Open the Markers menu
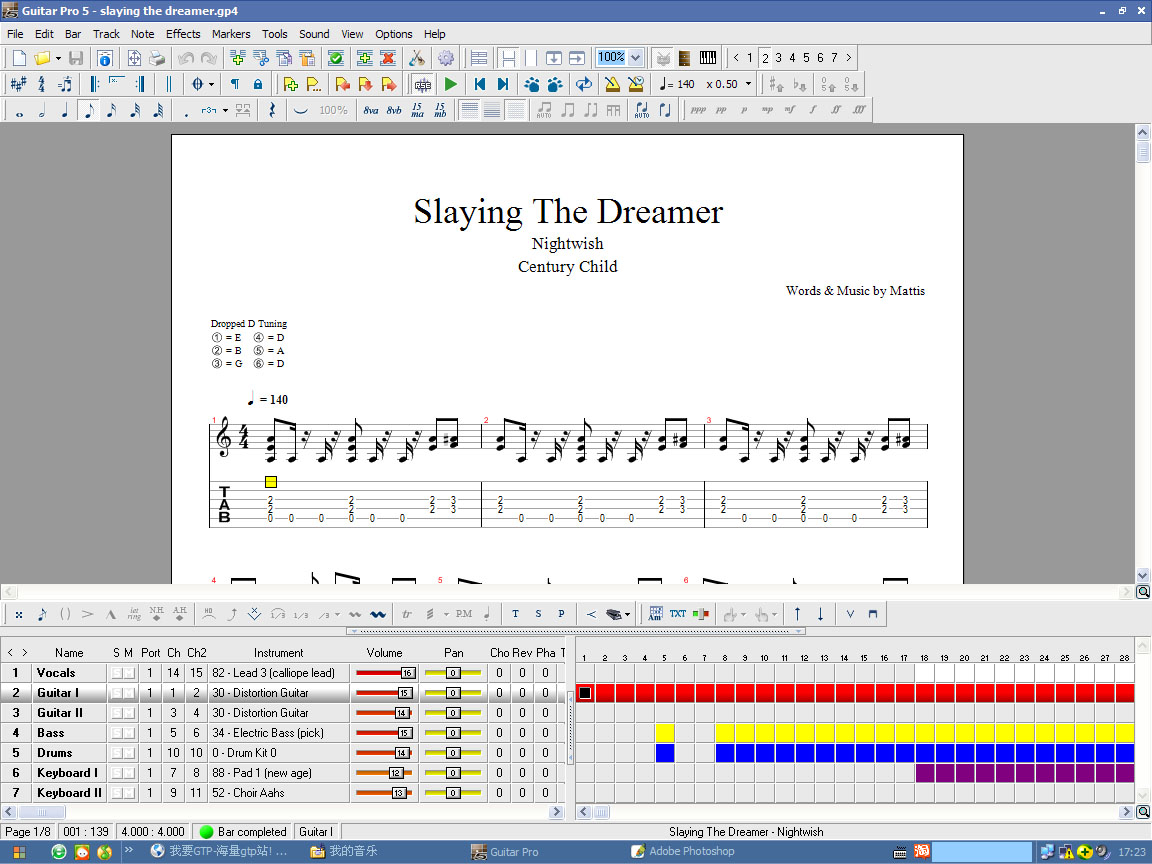This screenshot has width=1152, height=864. pos(231,34)
